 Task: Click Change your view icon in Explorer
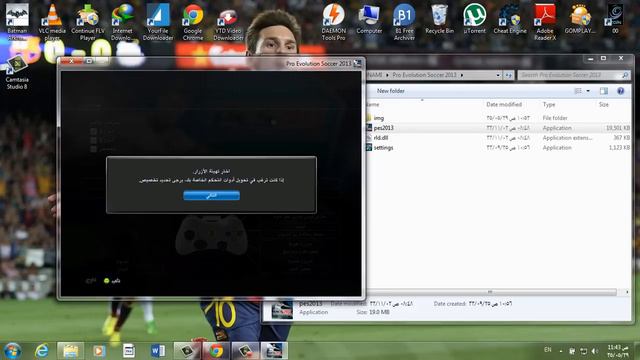[x=578, y=91]
